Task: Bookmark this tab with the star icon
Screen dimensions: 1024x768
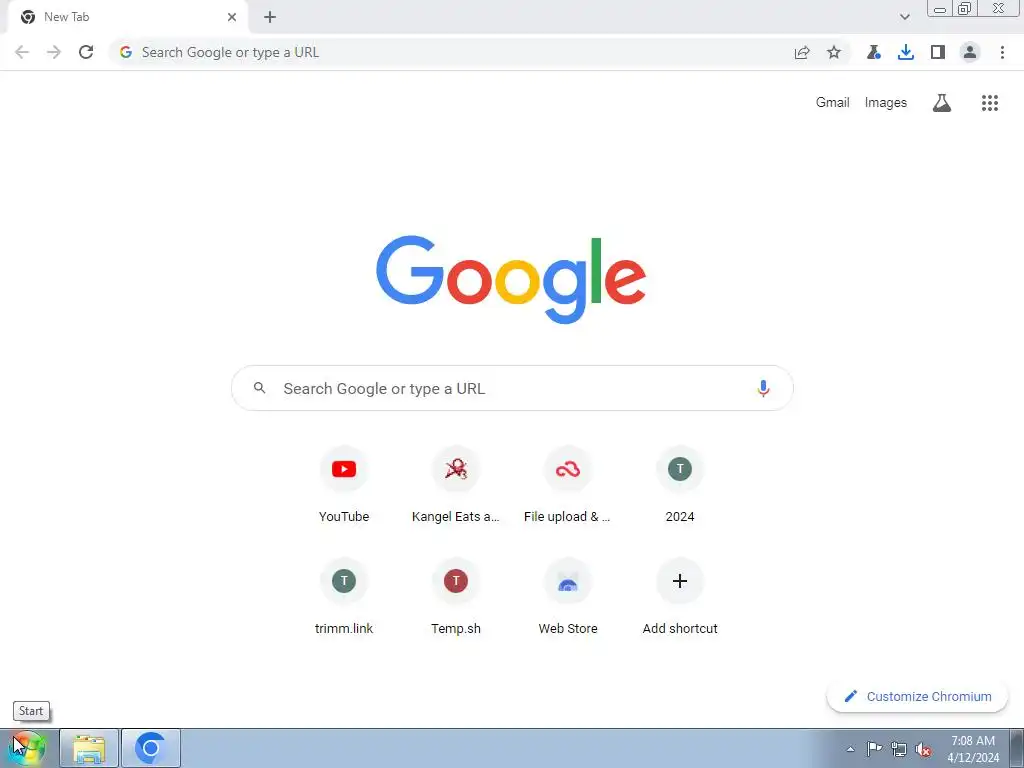Action: coord(834,52)
